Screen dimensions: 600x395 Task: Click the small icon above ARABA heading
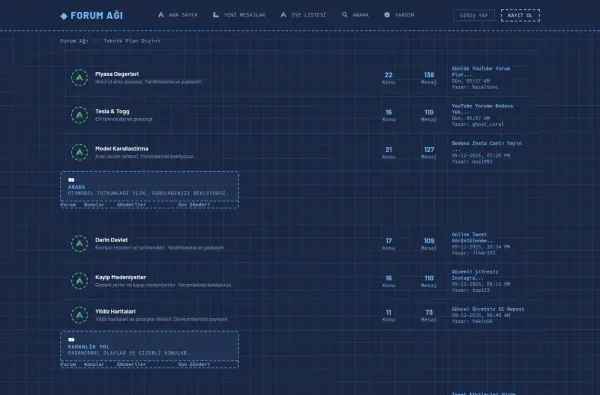coord(71,180)
